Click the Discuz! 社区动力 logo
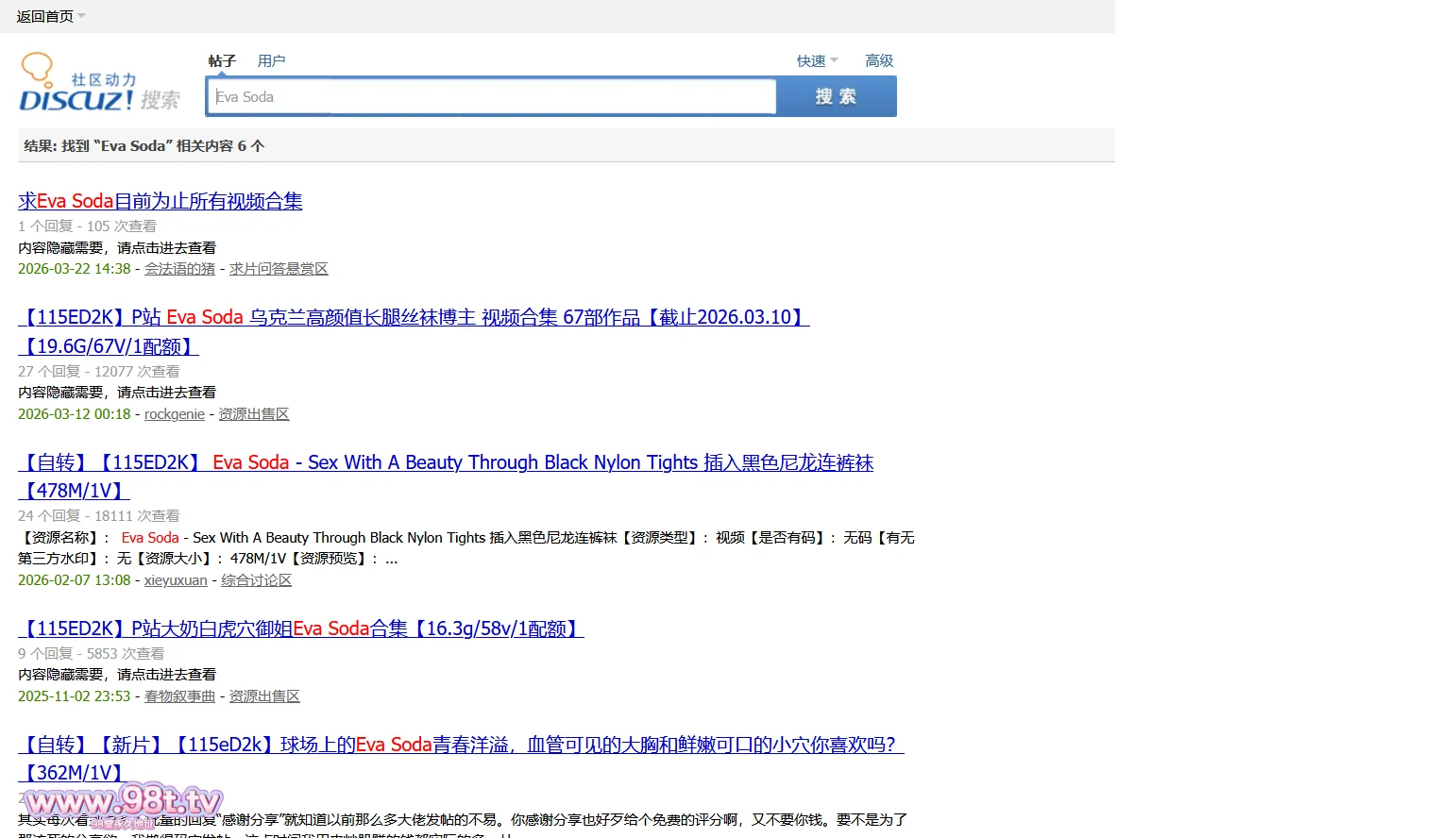Screen dimensions: 1456x838 click(x=99, y=83)
